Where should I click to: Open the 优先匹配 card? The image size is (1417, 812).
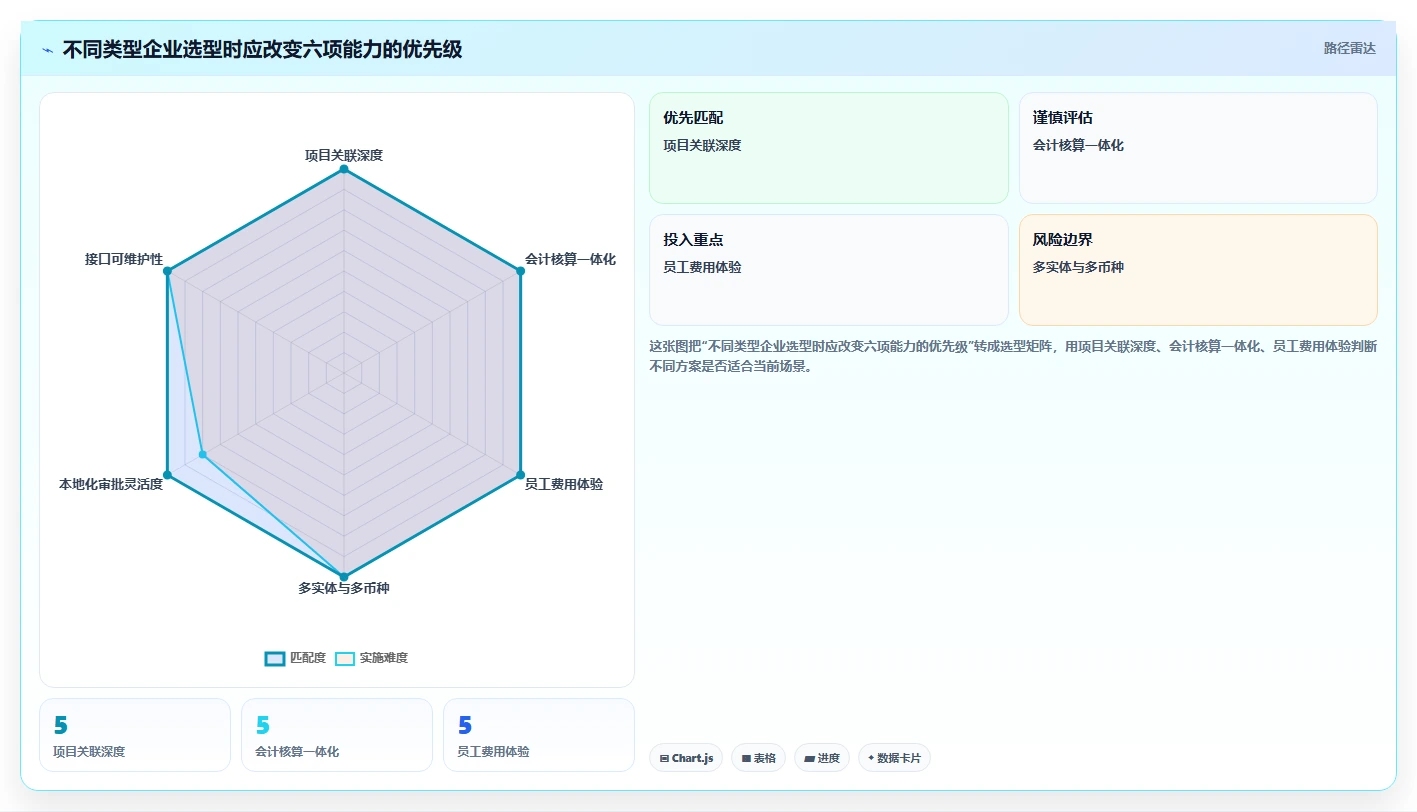click(829, 148)
